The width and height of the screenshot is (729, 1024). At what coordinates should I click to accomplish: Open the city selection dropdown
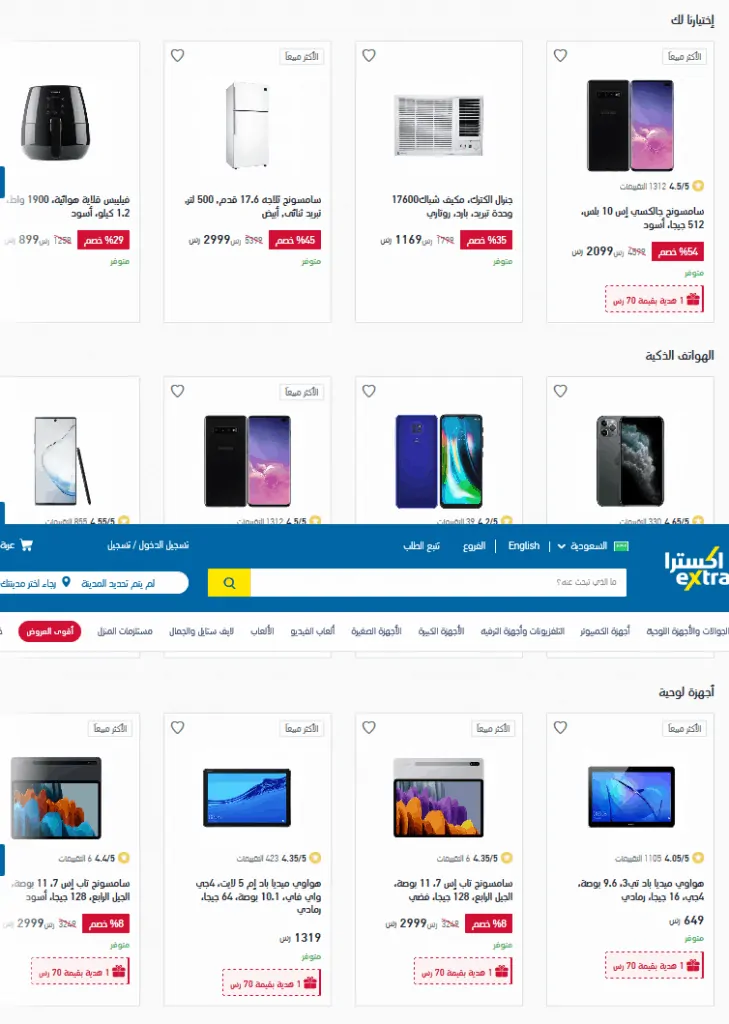coord(91,583)
